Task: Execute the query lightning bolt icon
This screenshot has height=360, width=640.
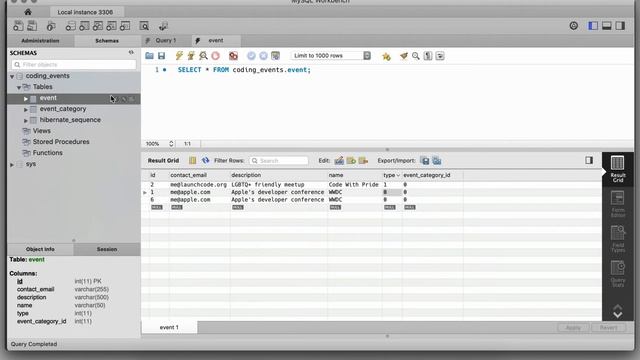Action: [179, 56]
